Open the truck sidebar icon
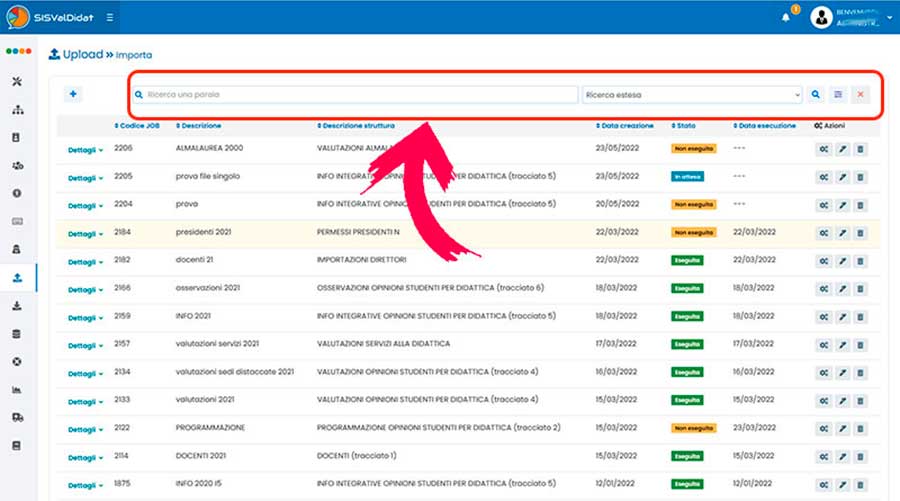The height and width of the screenshot is (501, 900). coord(15,417)
